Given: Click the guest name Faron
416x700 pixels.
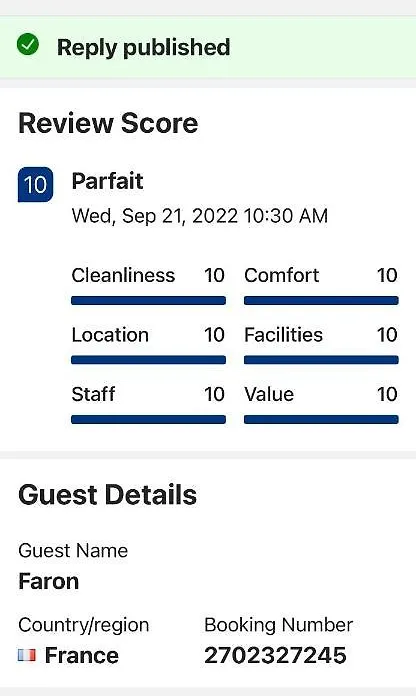Looking at the screenshot, I should click(x=49, y=581).
